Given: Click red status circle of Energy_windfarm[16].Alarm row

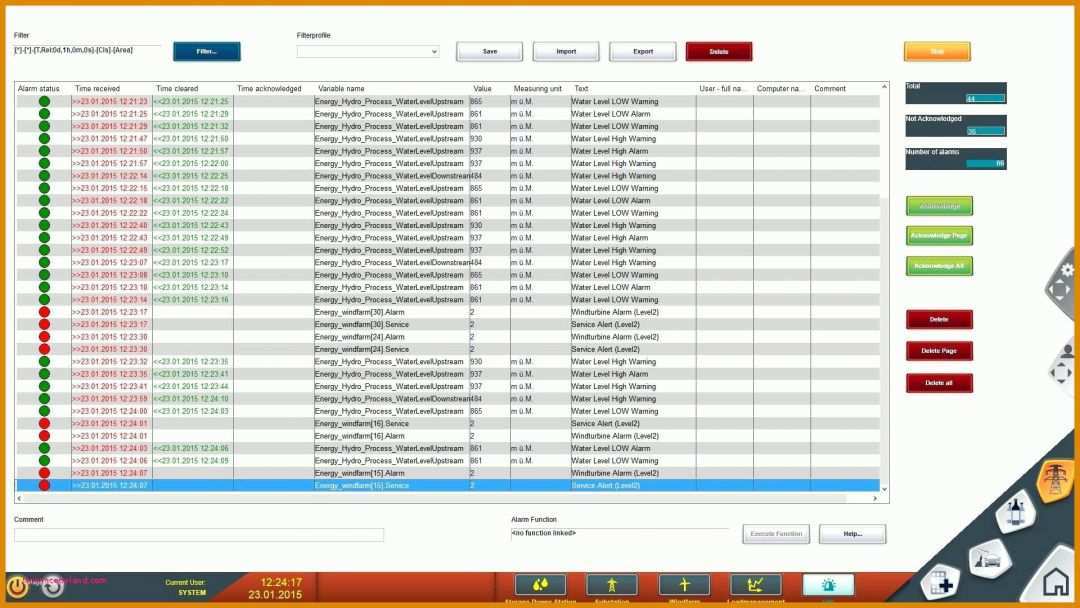Looking at the screenshot, I should (x=44, y=436).
